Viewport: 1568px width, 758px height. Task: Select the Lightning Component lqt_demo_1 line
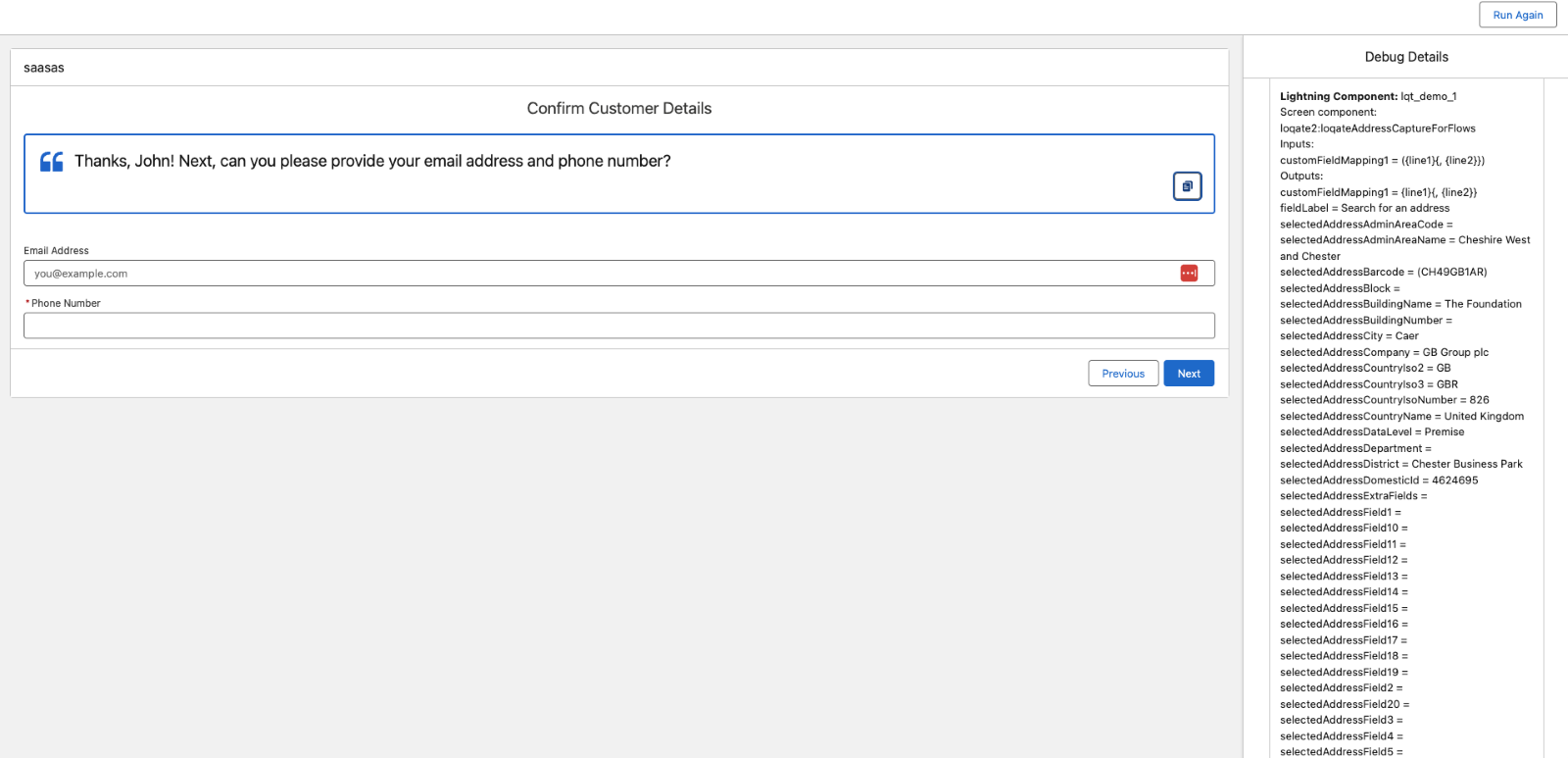[x=1368, y=96]
